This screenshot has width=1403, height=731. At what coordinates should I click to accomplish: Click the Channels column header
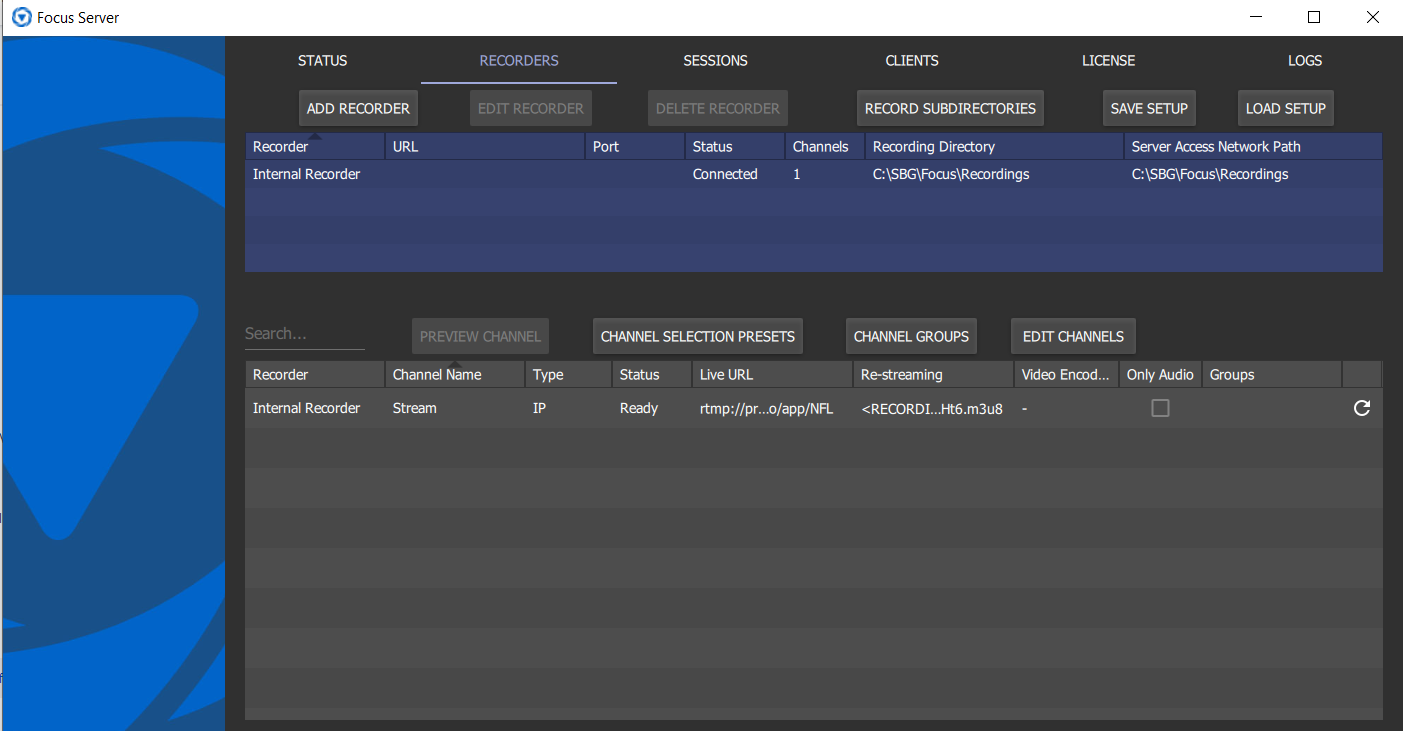[825, 146]
